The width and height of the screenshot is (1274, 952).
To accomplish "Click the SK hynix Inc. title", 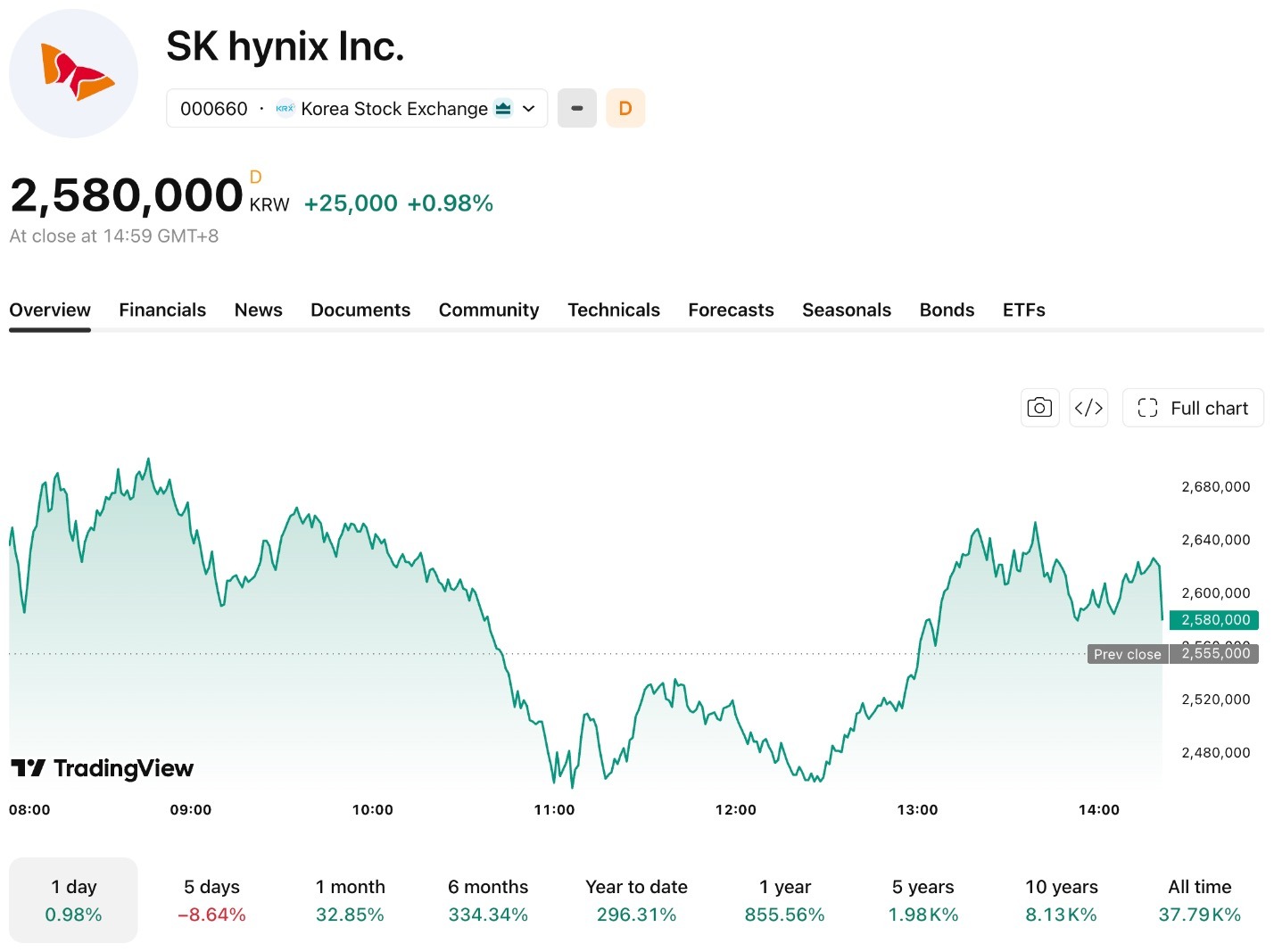I will (285, 46).
